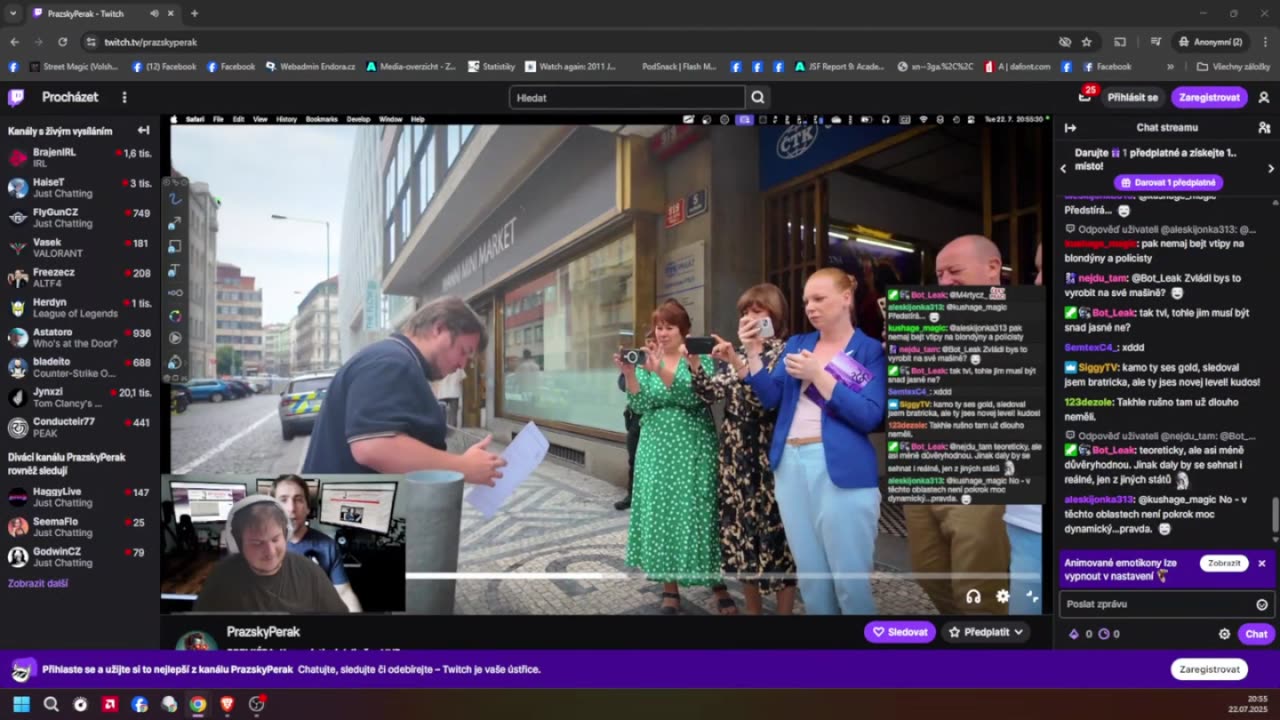Screen dimensions: 1280x720
Task: Collapse the chat panel
Action: pyautogui.click(x=1070, y=127)
